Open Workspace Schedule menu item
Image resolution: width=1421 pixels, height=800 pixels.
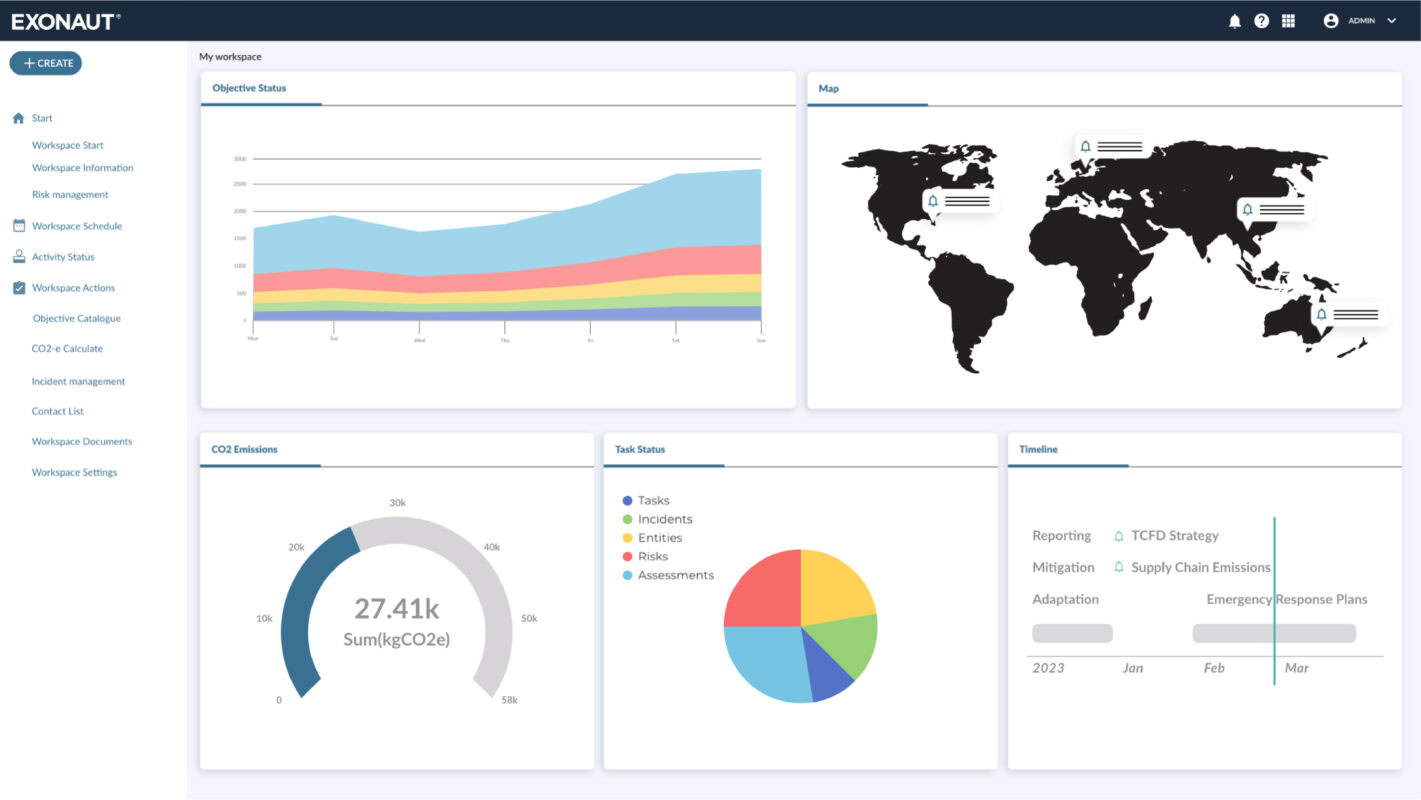[x=77, y=226]
